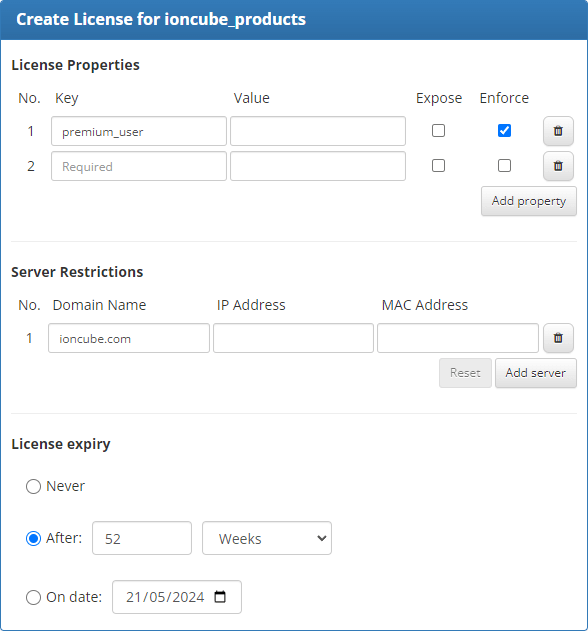Delete property row 2 with trash icon
Viewport: 588px width, 631px height.
tap(558, 166)
